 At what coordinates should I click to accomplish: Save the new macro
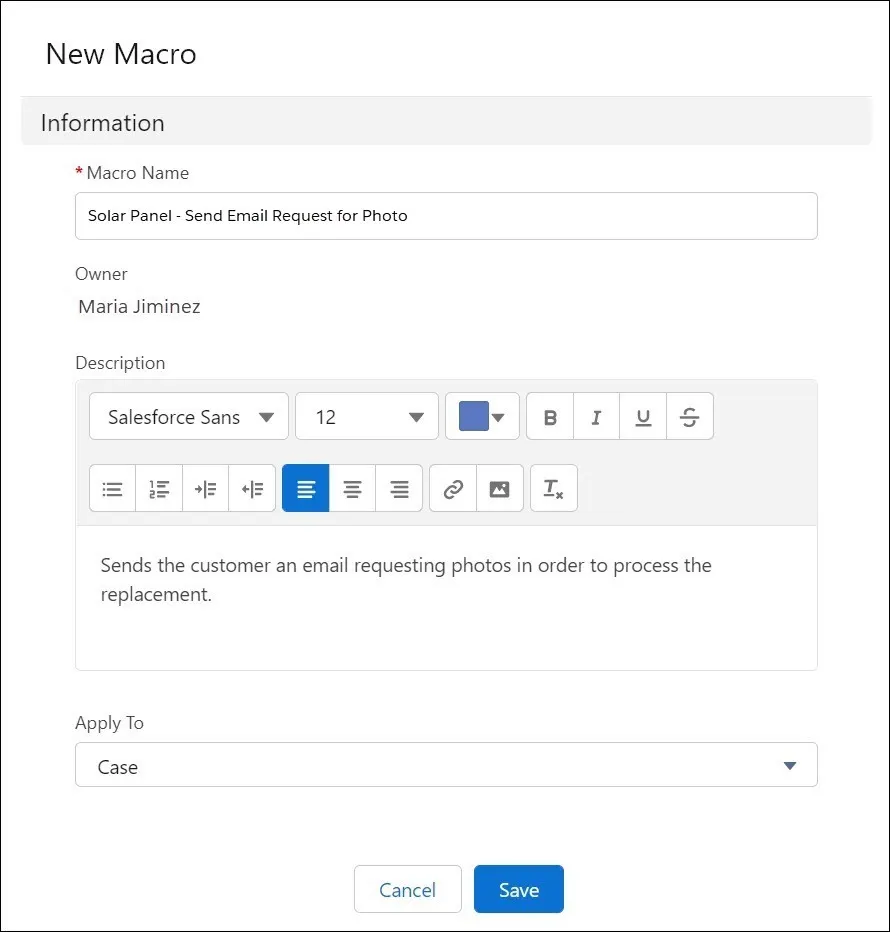click(518, 889)
